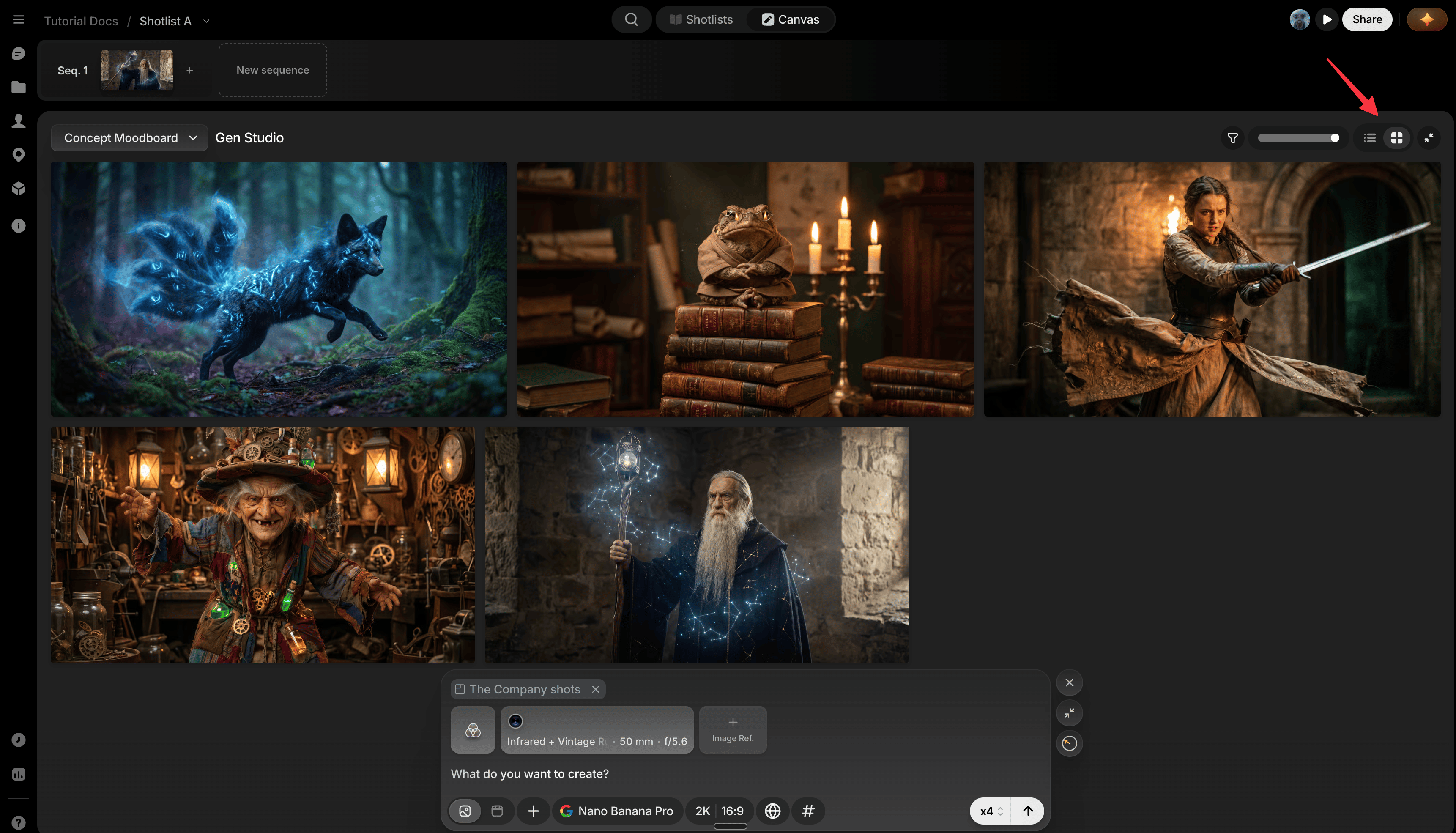The height and width of the screenshot is (833, 1456).
Task: Open the chat bubble sidebar icon
Action: tap(18, 54)
